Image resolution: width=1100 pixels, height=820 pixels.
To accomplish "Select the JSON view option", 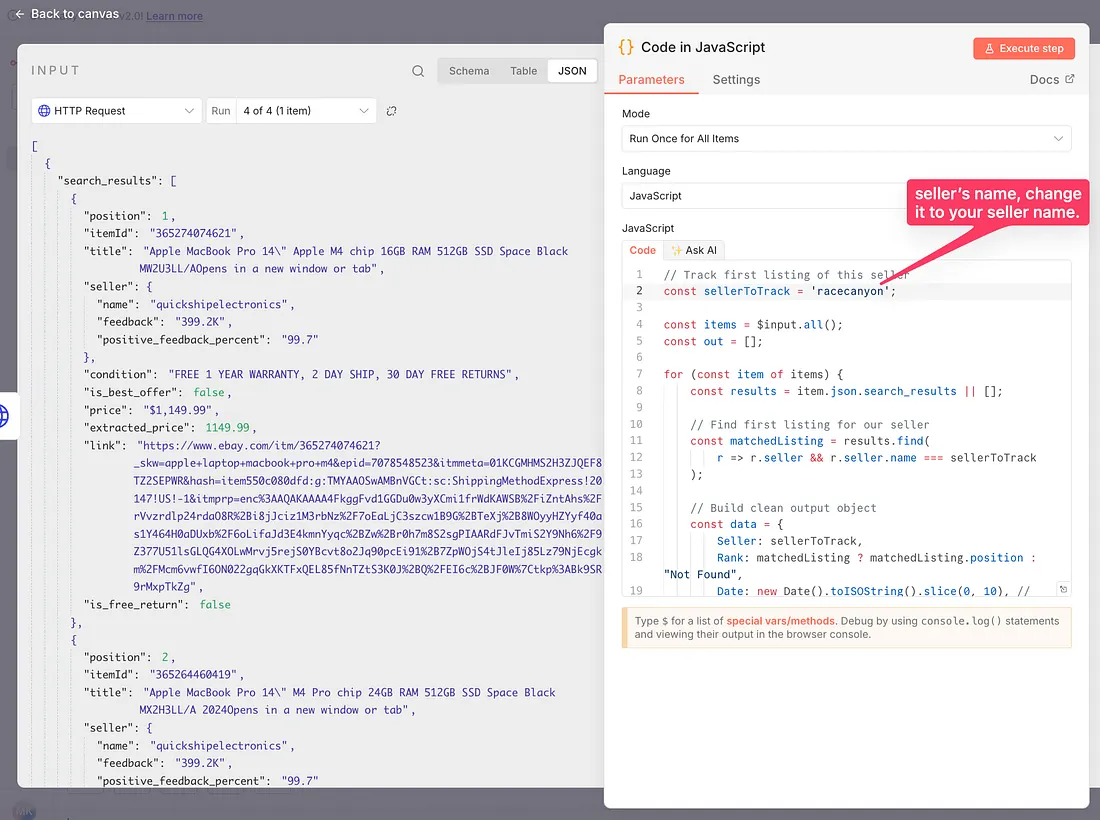I will 572,71.
